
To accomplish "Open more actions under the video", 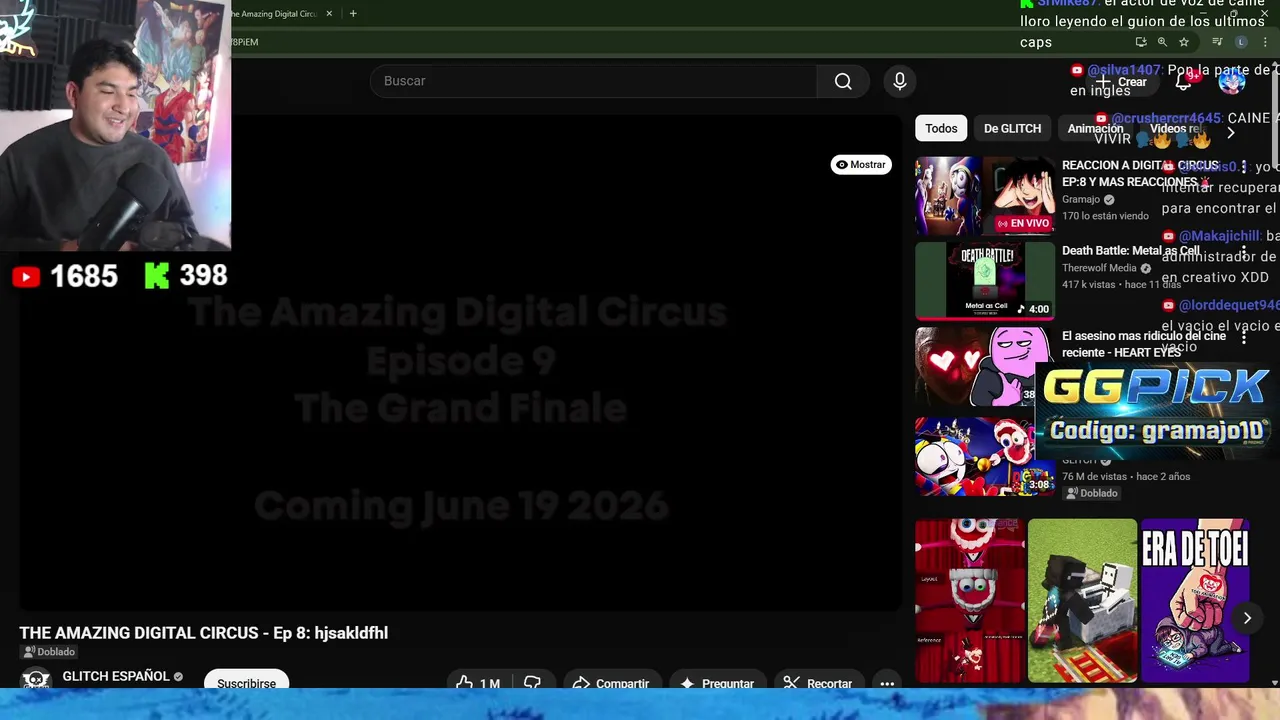I will pyautogui.click(x=887, y=683).
